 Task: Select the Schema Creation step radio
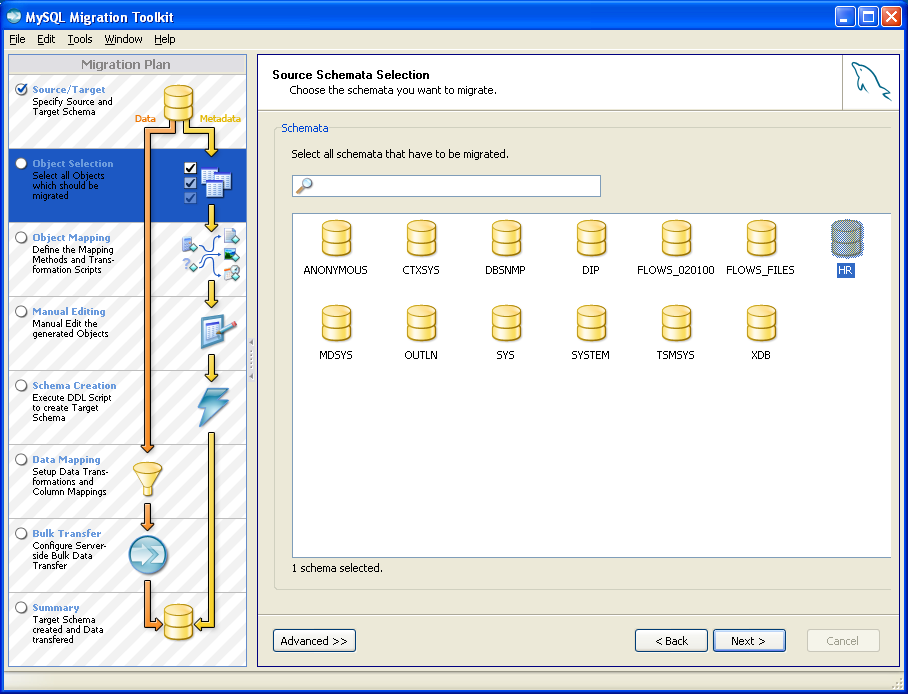[x=21, y=386]
